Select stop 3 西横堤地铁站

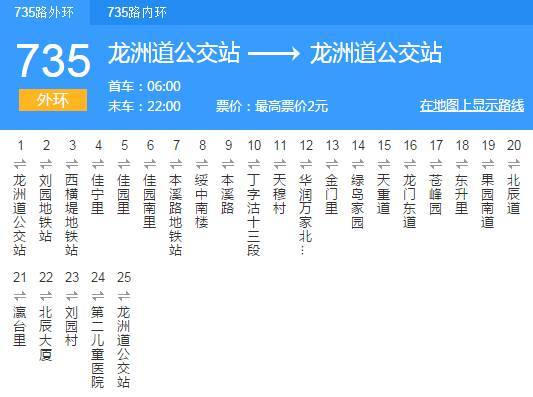pyautogui.click(x=72, y=215)
